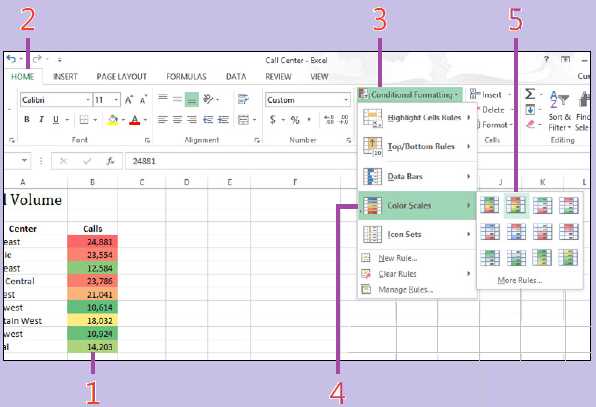This screenshot has height=407, width=596.
Task: Click the Decrease Decimal icon
Action: point(344,120)
